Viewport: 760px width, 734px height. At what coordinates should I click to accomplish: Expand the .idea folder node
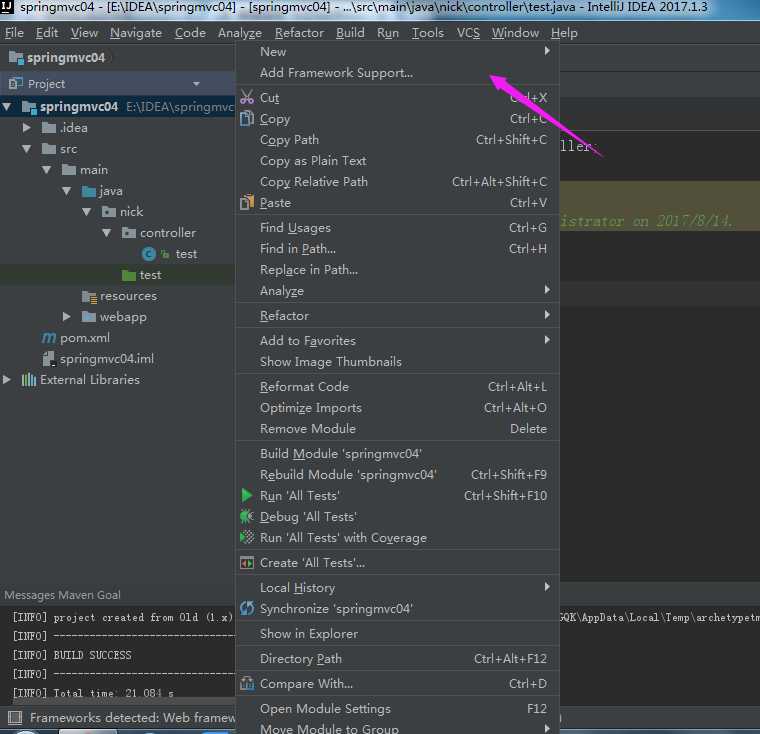tap(27, 128)
